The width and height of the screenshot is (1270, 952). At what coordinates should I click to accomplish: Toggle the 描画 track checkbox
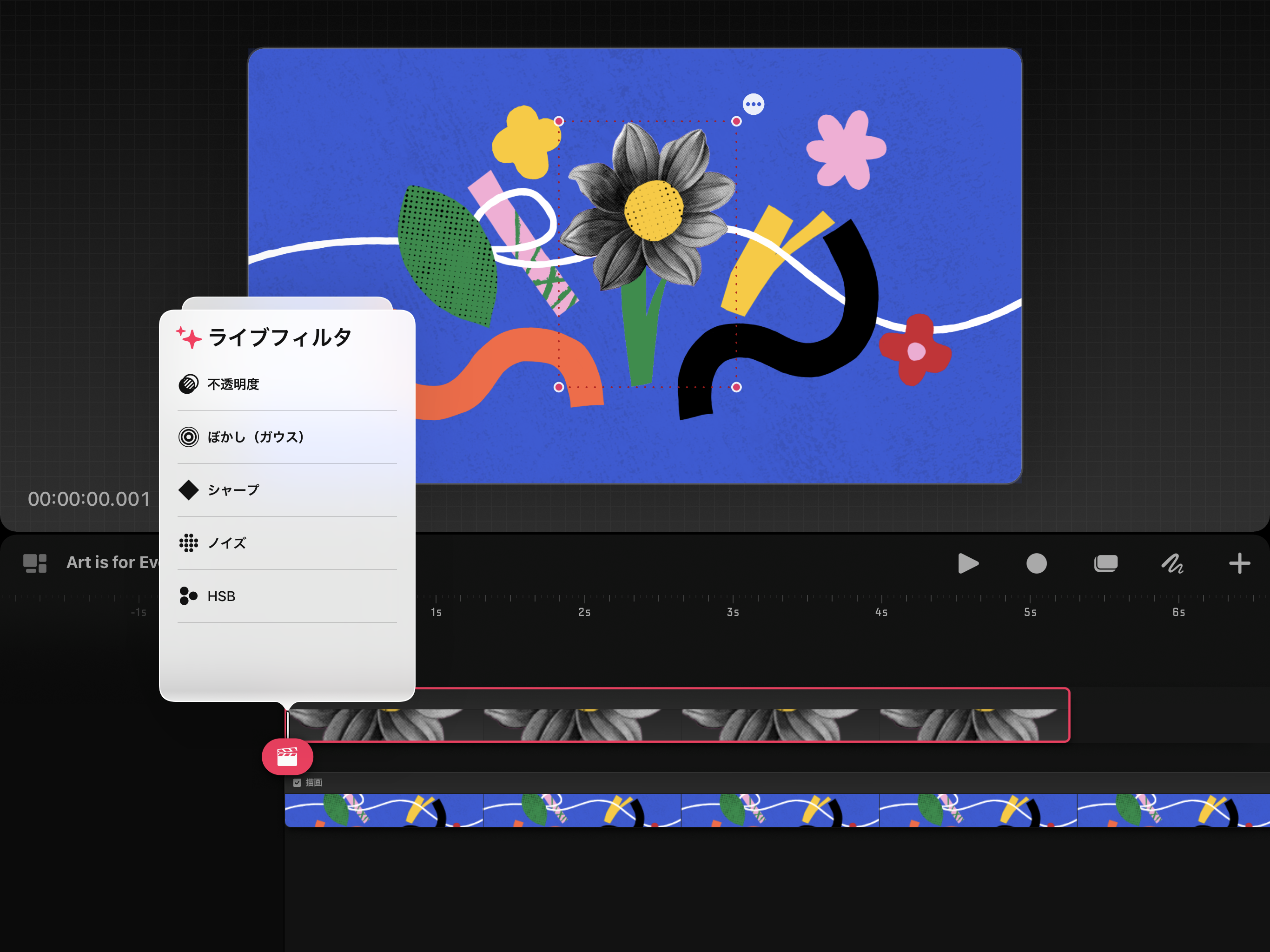[x=297, y=783]
